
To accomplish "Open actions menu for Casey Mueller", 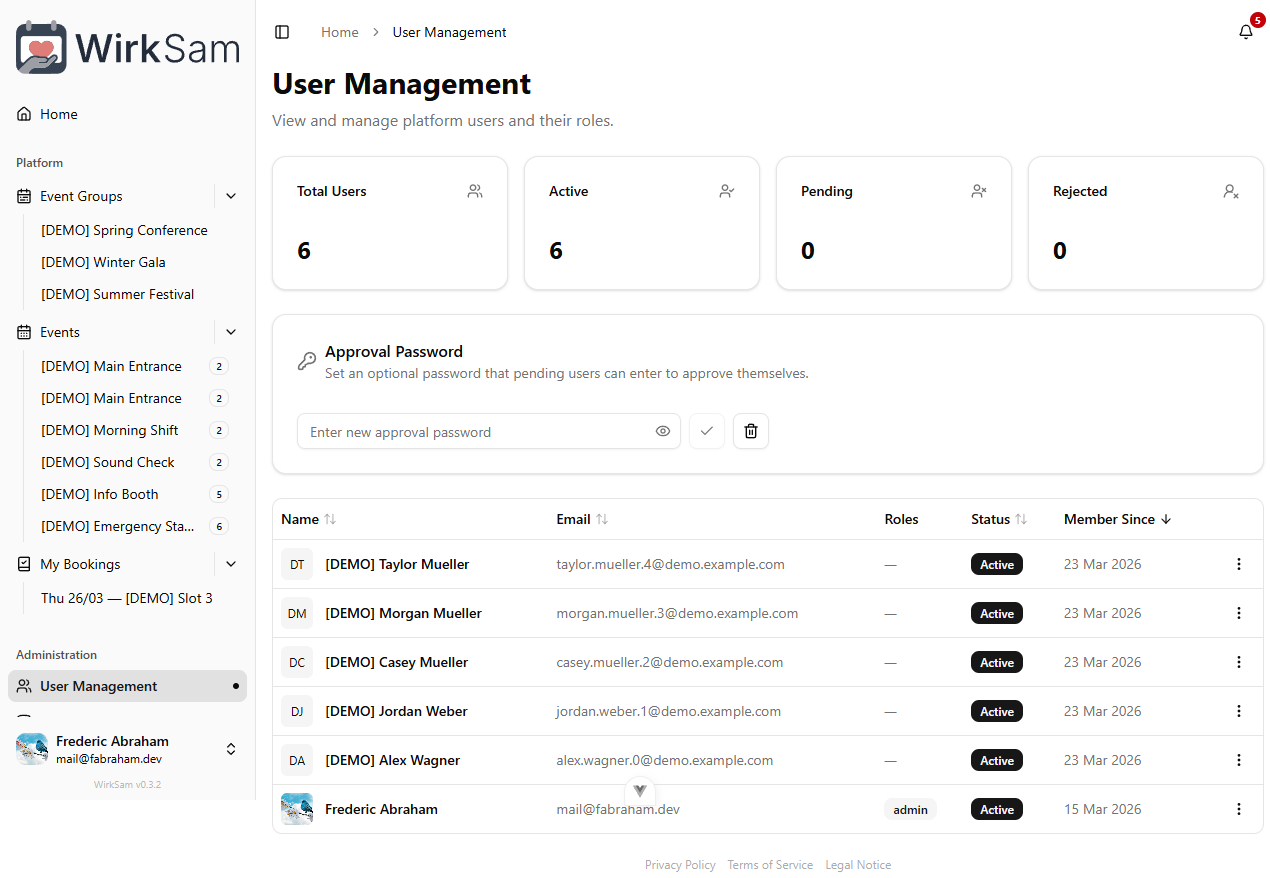I will pos(1239,662).
